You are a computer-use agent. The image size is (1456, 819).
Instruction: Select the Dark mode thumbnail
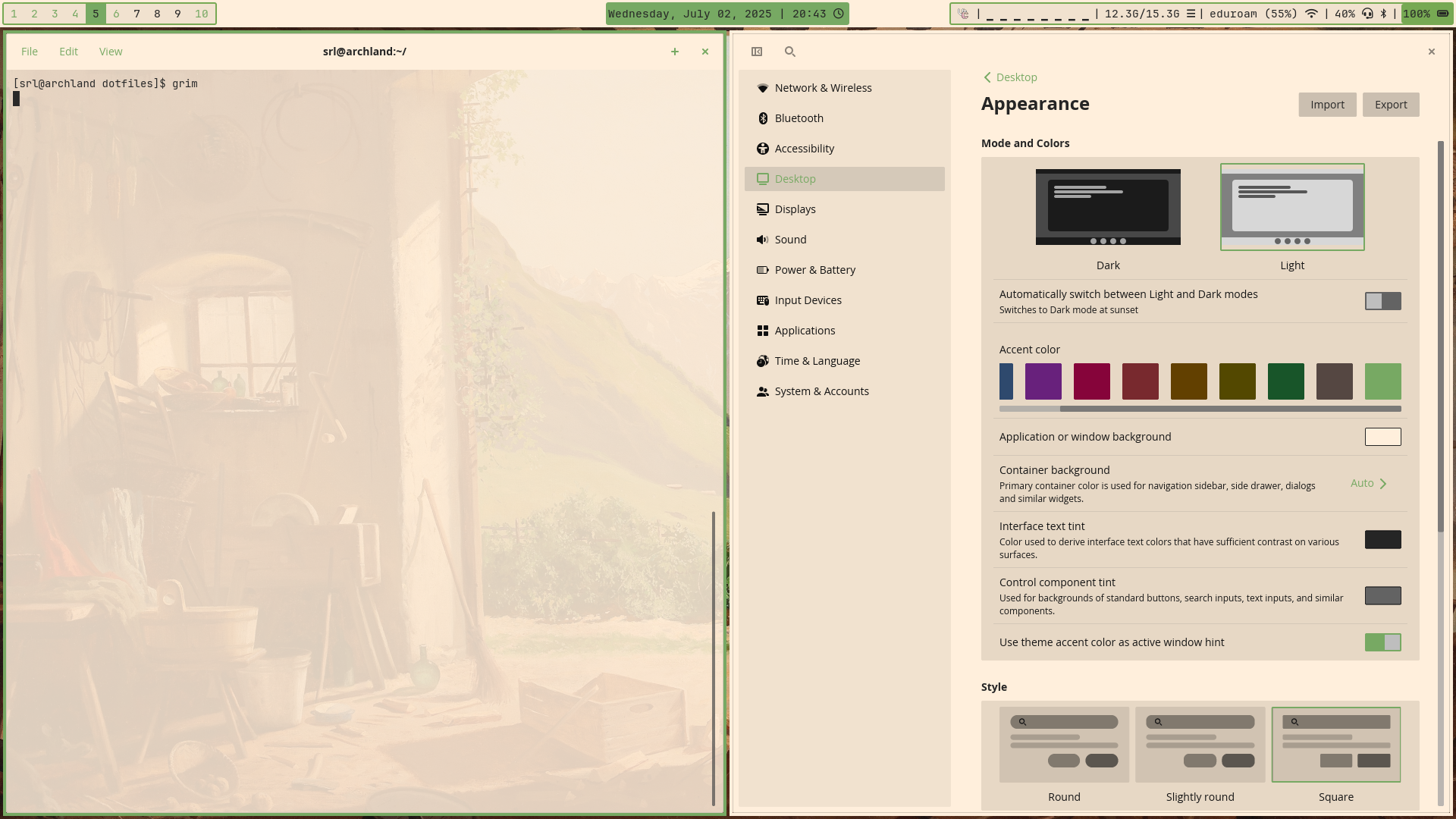point(1107,207)
